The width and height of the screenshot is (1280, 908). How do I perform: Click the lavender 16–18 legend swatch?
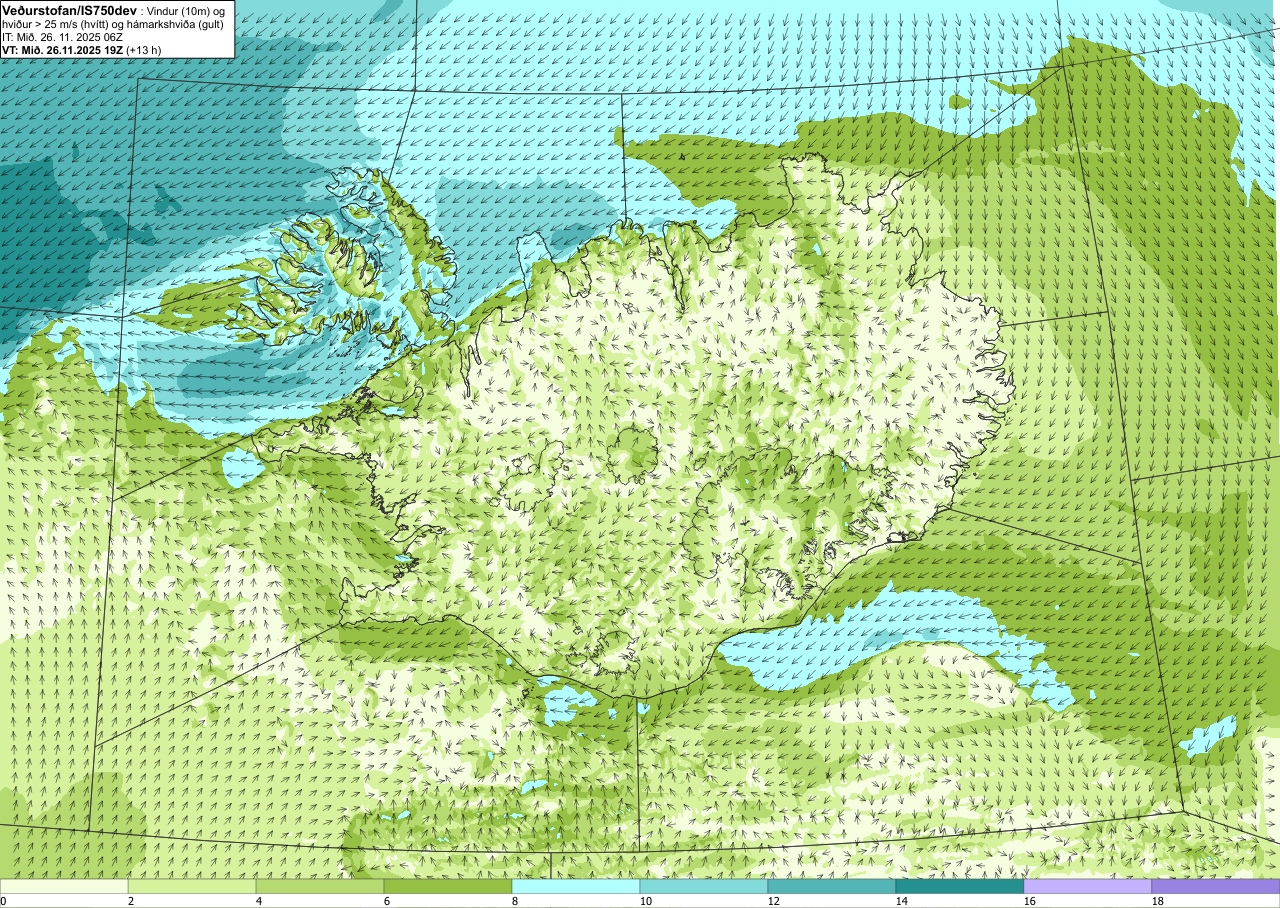click(1088, 886)
